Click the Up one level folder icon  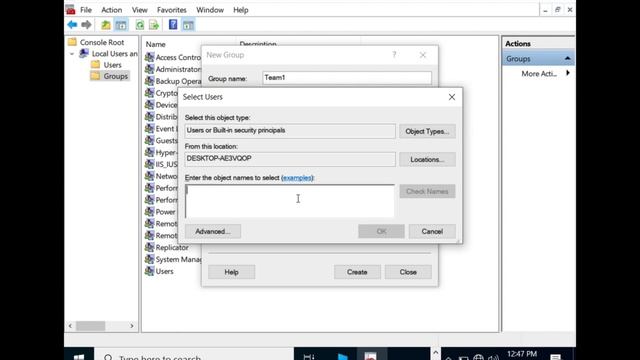(x=106, y=25)
